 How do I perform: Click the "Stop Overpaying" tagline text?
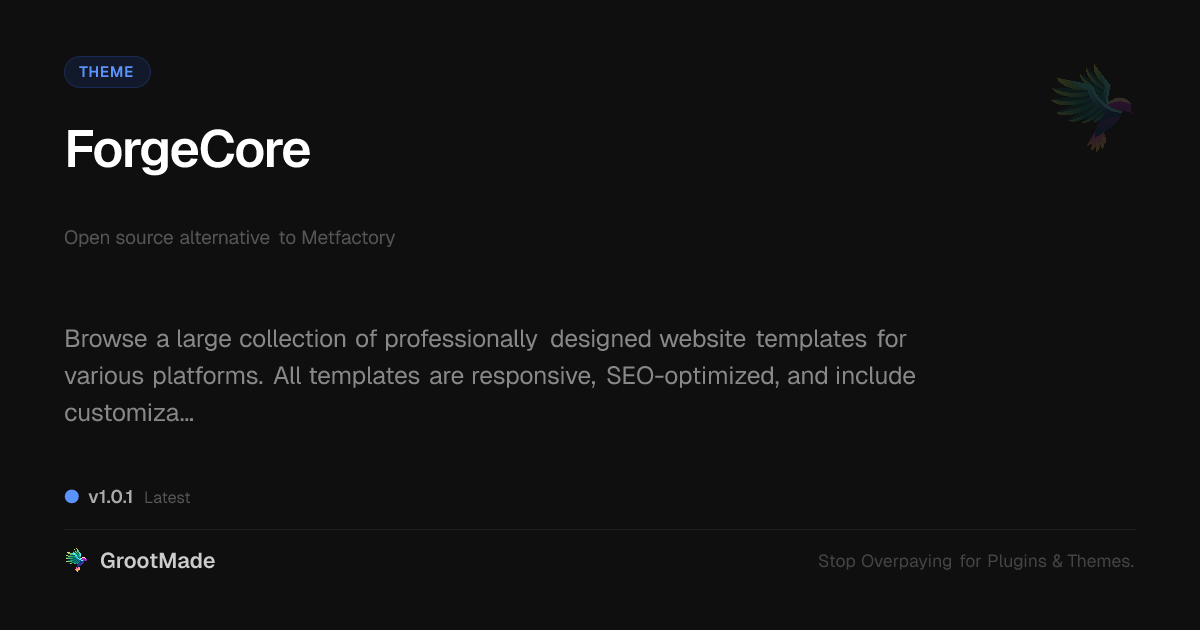click(x=885, y=562)
